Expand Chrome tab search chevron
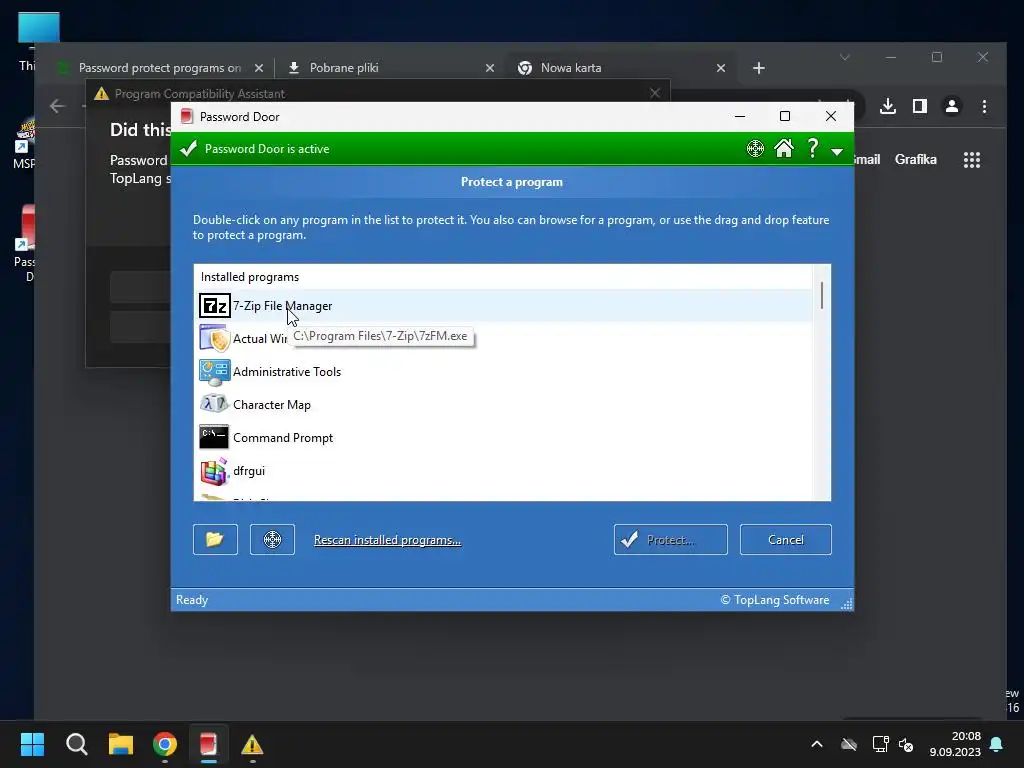Image resolution: width=1024 pixels, height=768 pixels. click(x=845, y=57)
